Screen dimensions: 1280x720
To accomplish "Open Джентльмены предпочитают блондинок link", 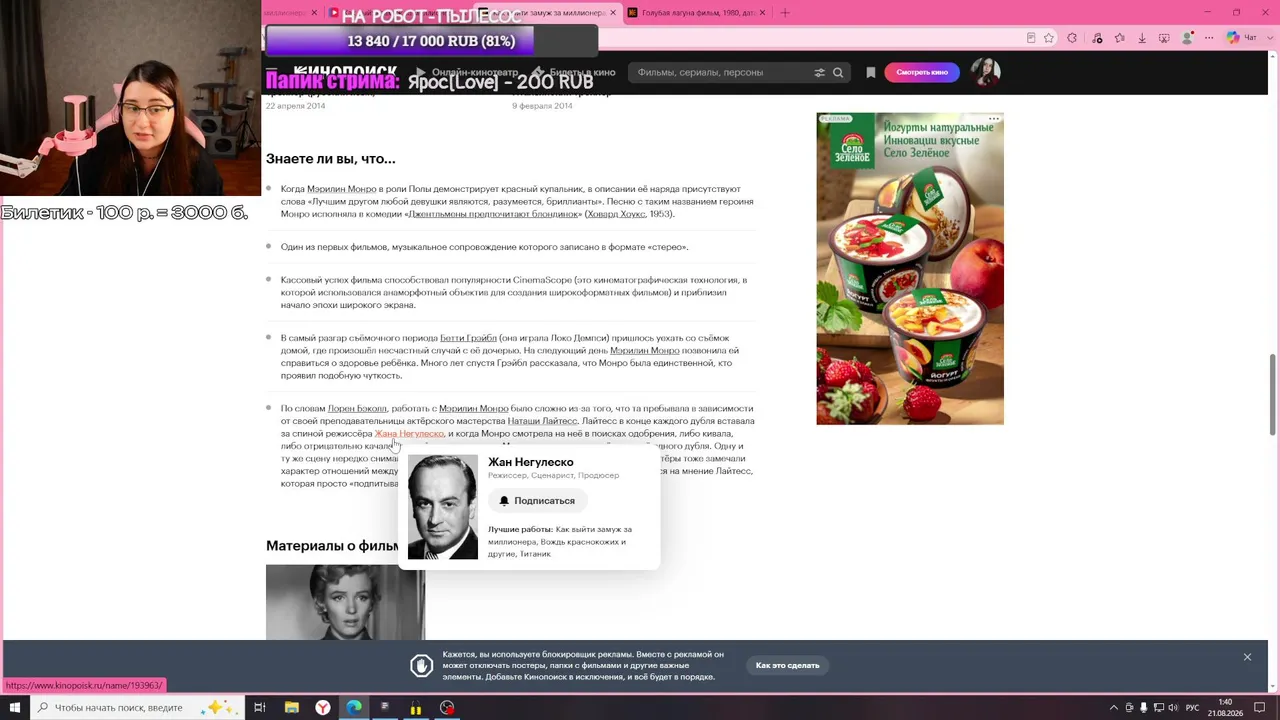I will click(x=494, y=214).
